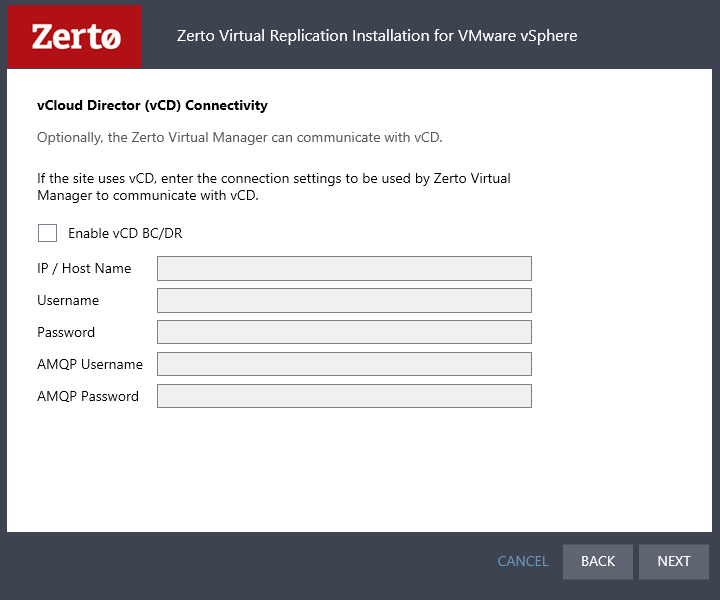
Task: Click the plain 'Password' label text
Action: pyautogui.click(x=66, y=332)
